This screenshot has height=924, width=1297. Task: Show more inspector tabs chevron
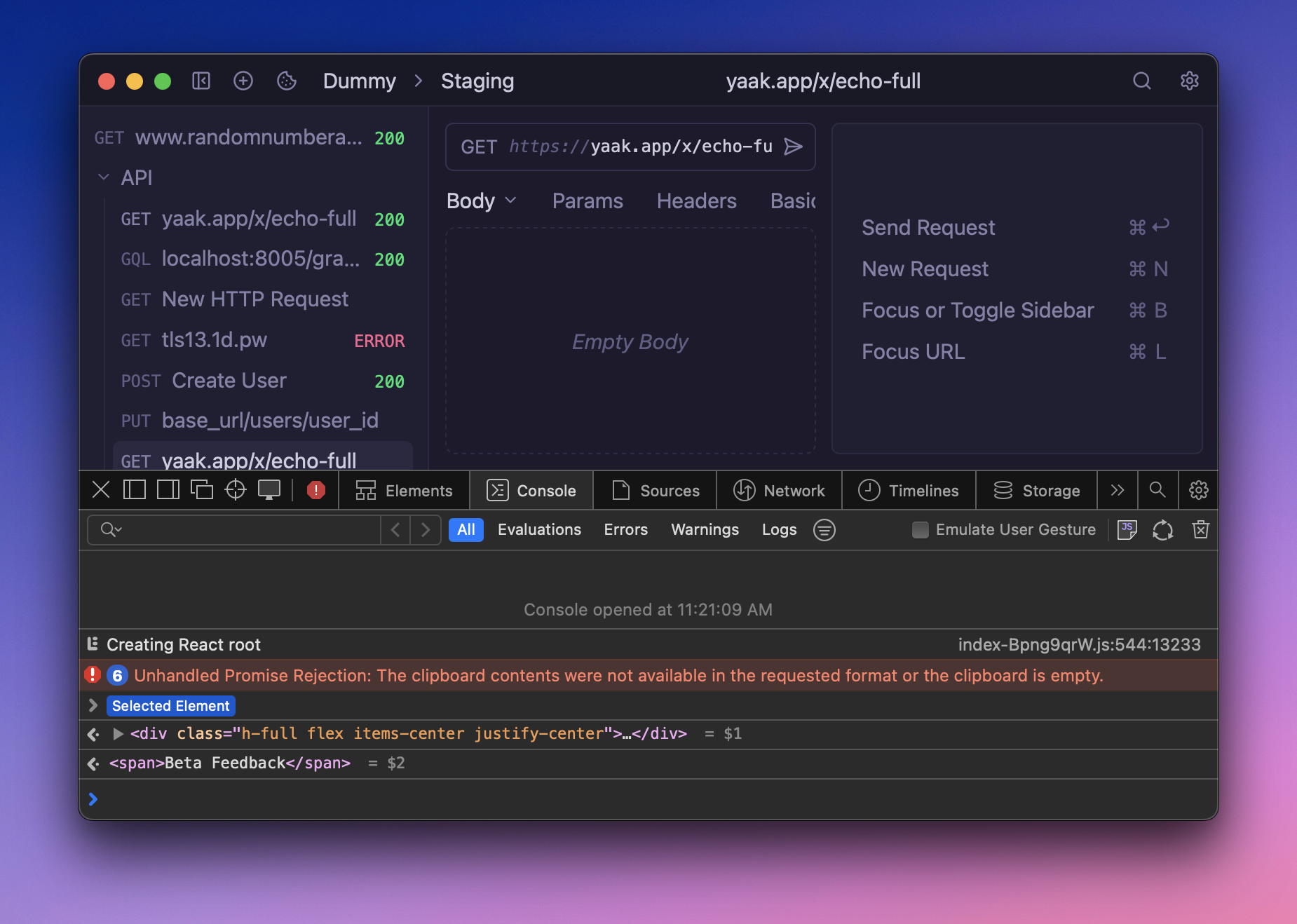tap(1118, 490)
